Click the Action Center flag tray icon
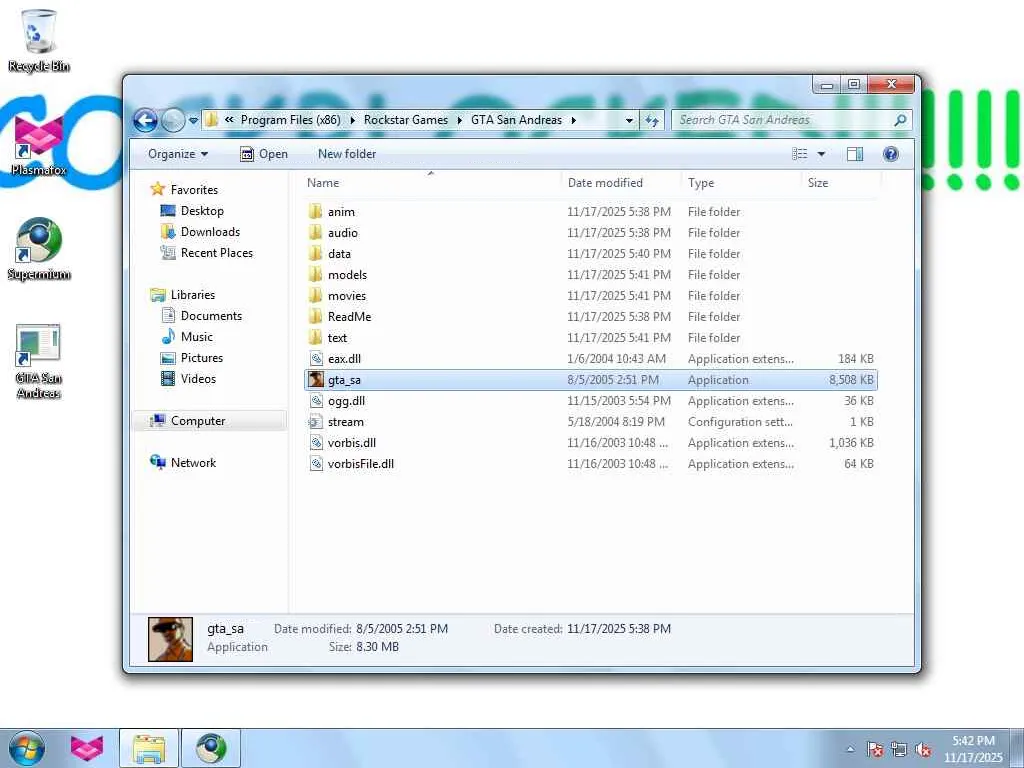Image resolution: width=1024 pixels, height=768 pixels. pyautogui.click(x=875, y=750)
